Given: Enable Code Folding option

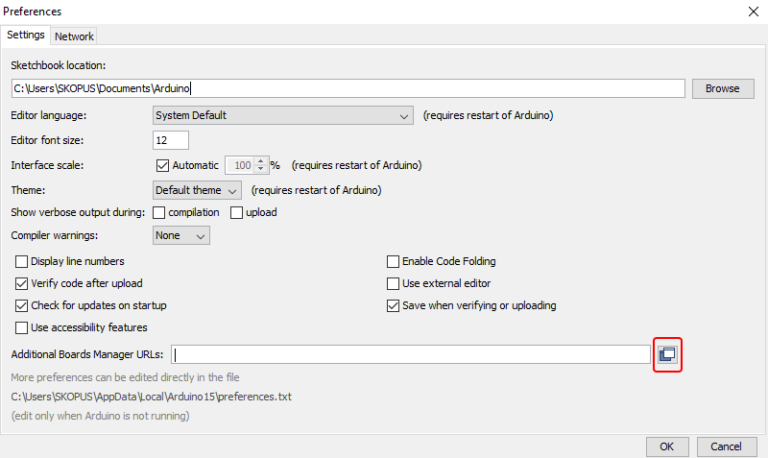Looking at the screenshot, I should click(x=393, y=261).
